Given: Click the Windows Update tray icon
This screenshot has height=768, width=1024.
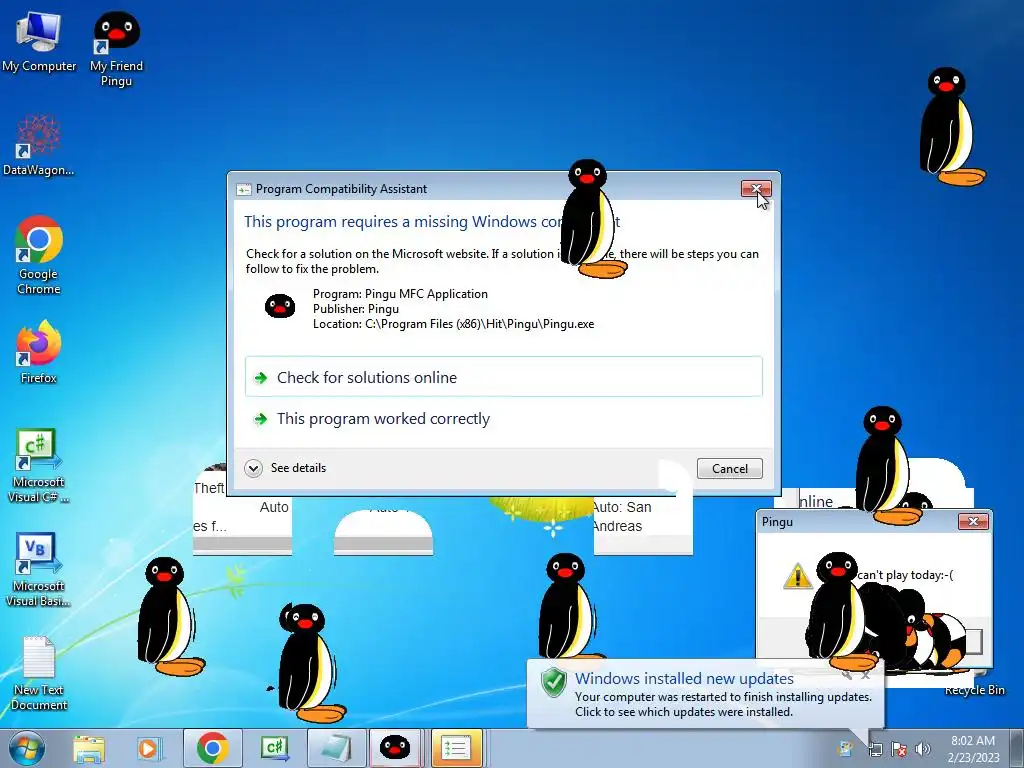Looking at the screenshot, I should tap(845, 750).
